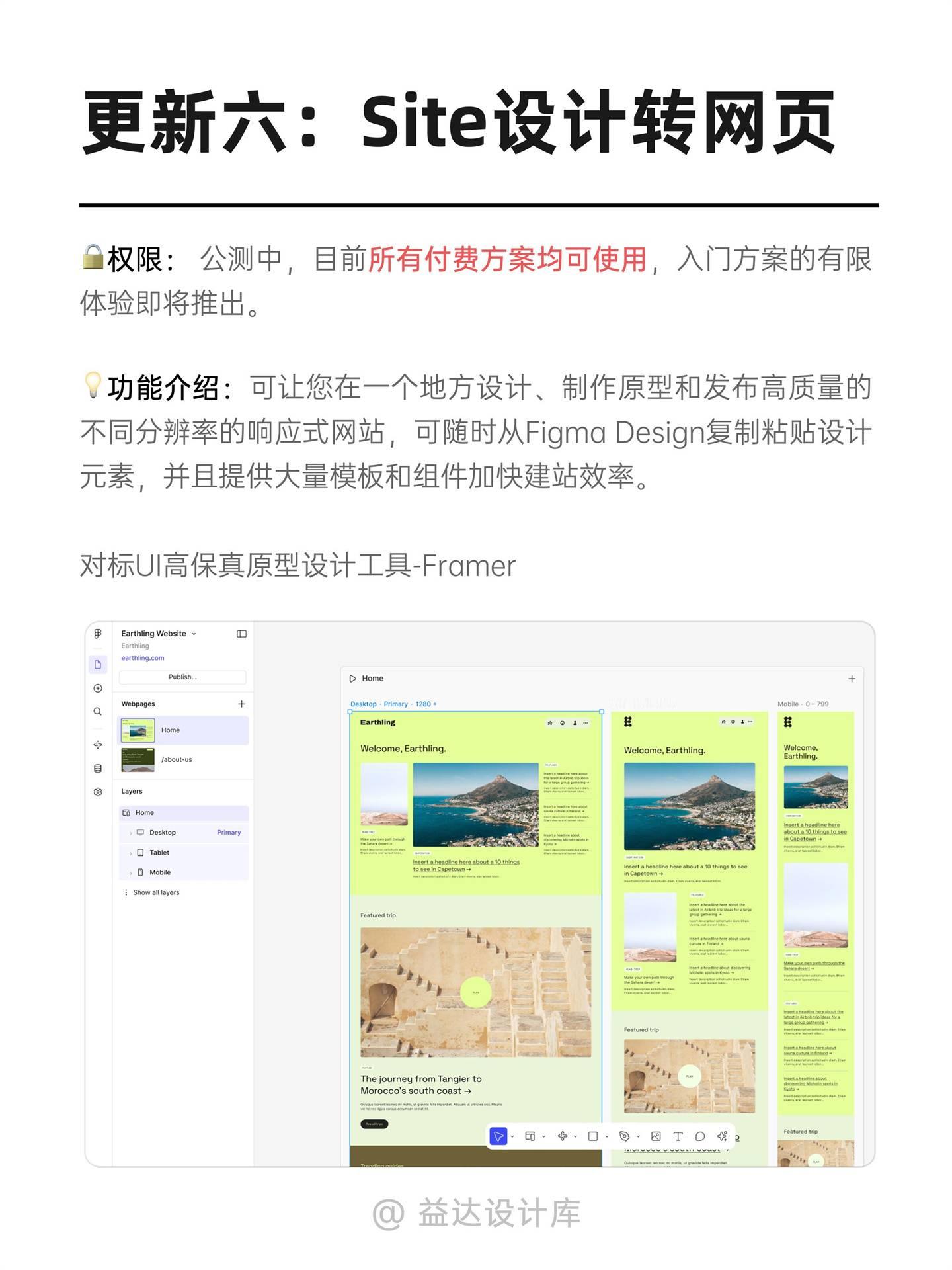This screenshot has height=1270, width=952.
Task: Open site Settings gear in sidebar
Action: (98, 792)
